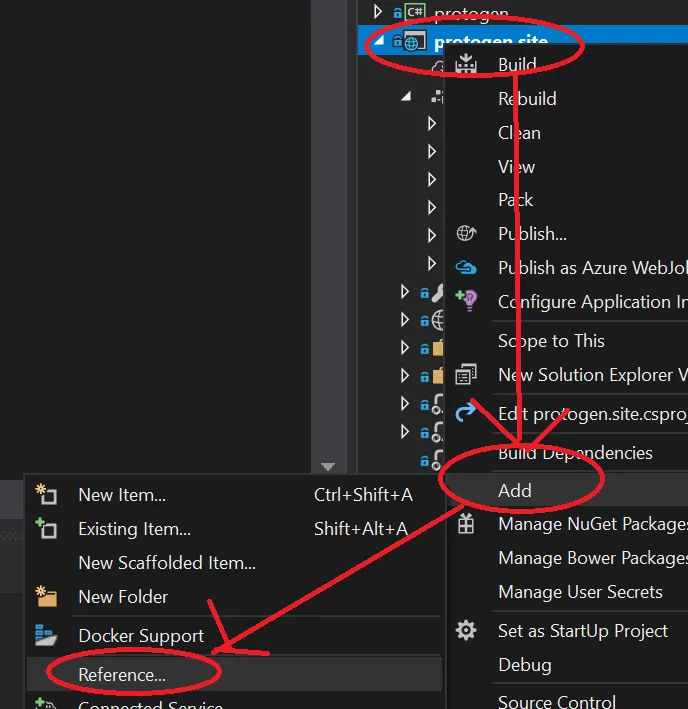Select Configure Application Insights entry
The image size is (688, 709).
tap(593, 302)
